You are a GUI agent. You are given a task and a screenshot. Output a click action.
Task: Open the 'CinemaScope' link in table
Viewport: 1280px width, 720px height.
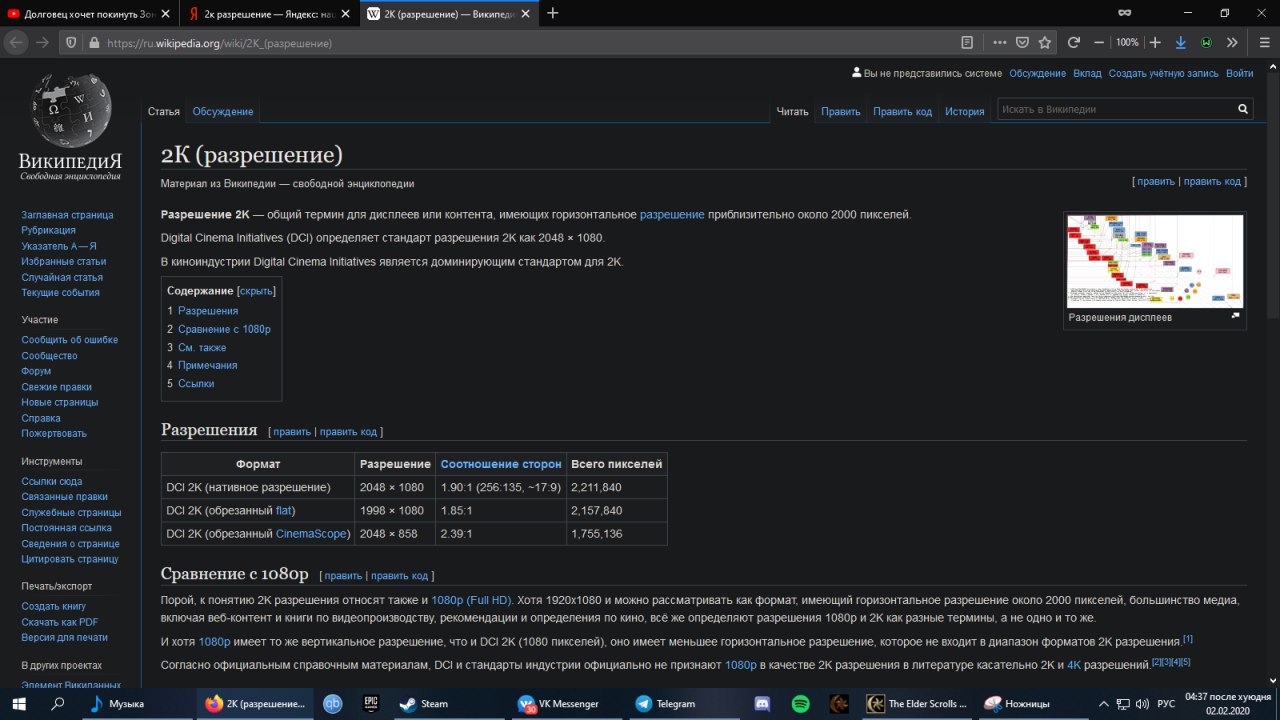click(313, 534)
